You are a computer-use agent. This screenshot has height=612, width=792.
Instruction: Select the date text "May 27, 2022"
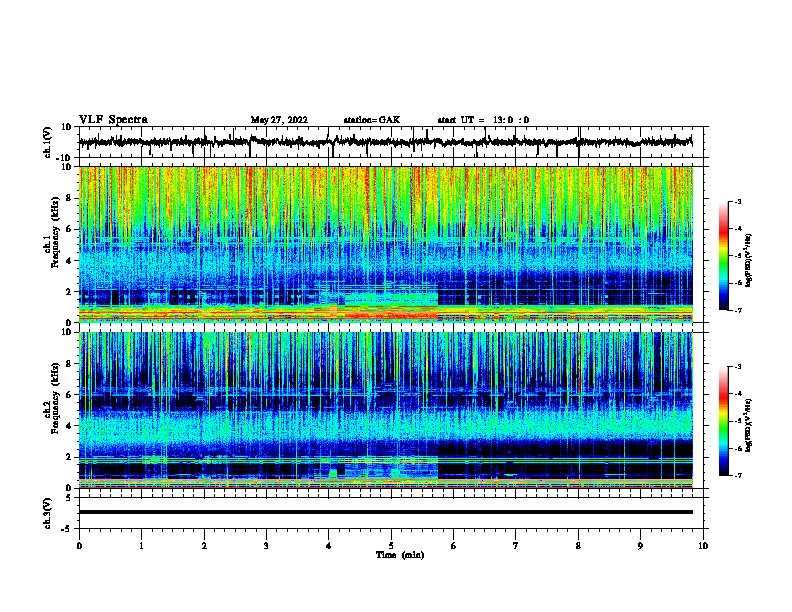pos(279,120)
